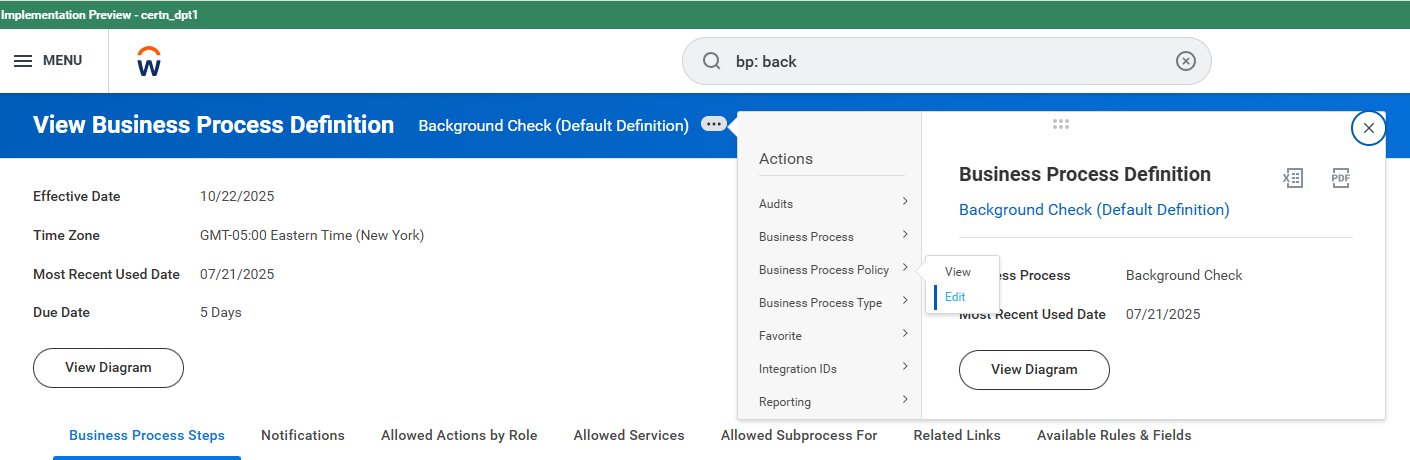The image size is (1410, 460).
Task: Open the Background Check (Default Definition) link
Action: coord(1094,210)
